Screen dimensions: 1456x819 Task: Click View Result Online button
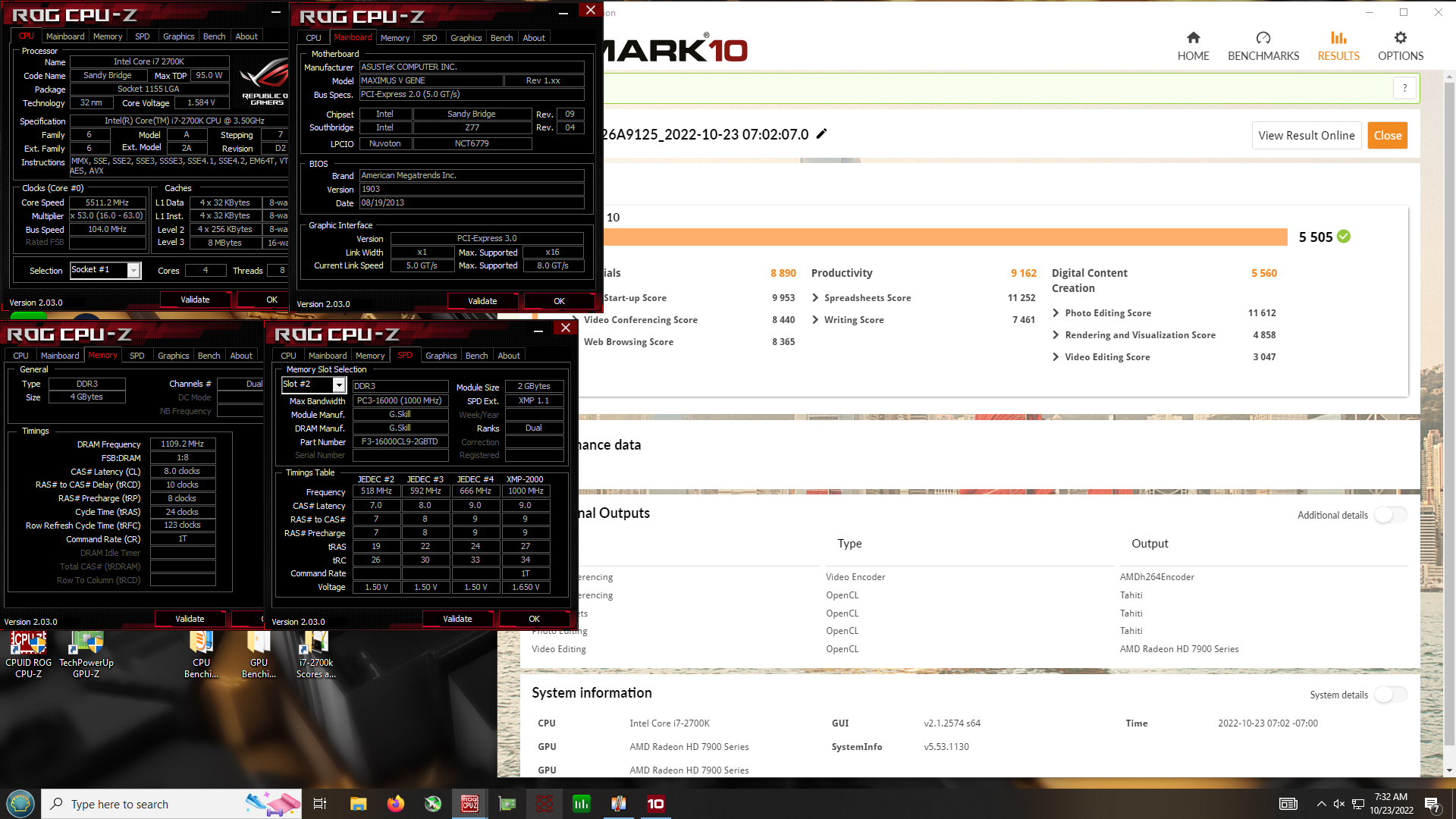(1306, 136)
